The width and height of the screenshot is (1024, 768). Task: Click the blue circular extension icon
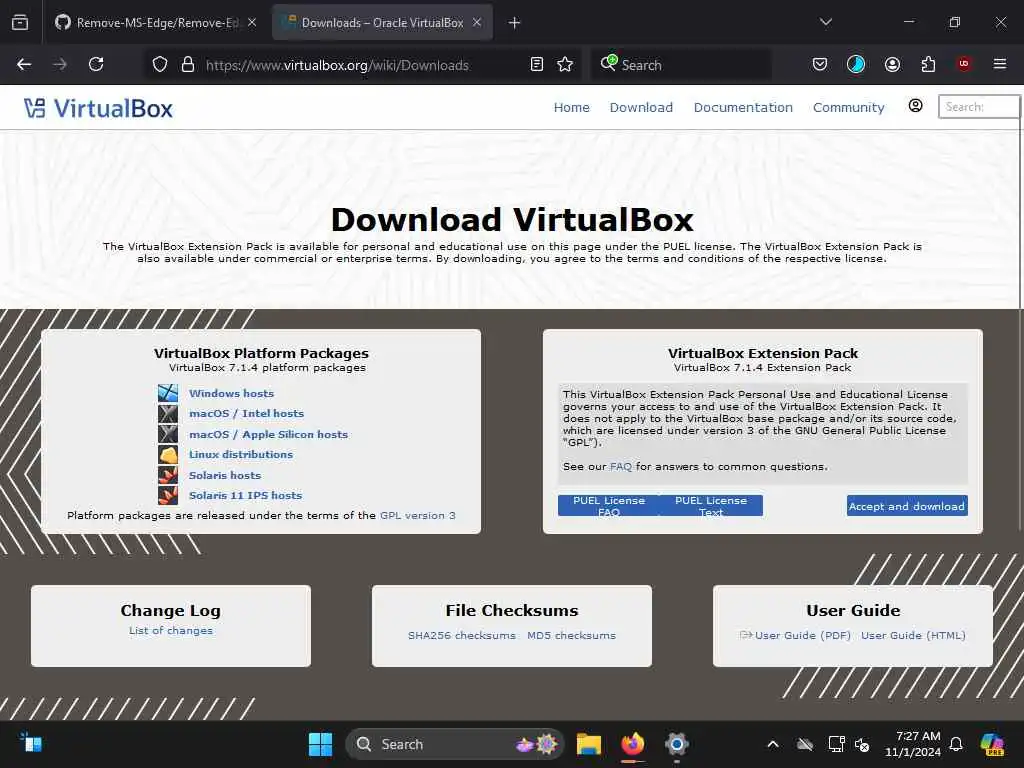[x=856, y=64]
